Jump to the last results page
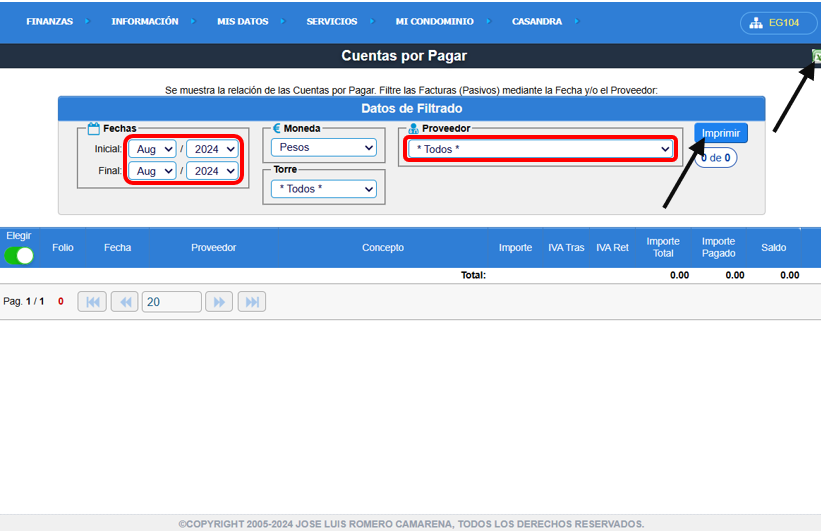822x532 pixels. click(x=251, y=301)
